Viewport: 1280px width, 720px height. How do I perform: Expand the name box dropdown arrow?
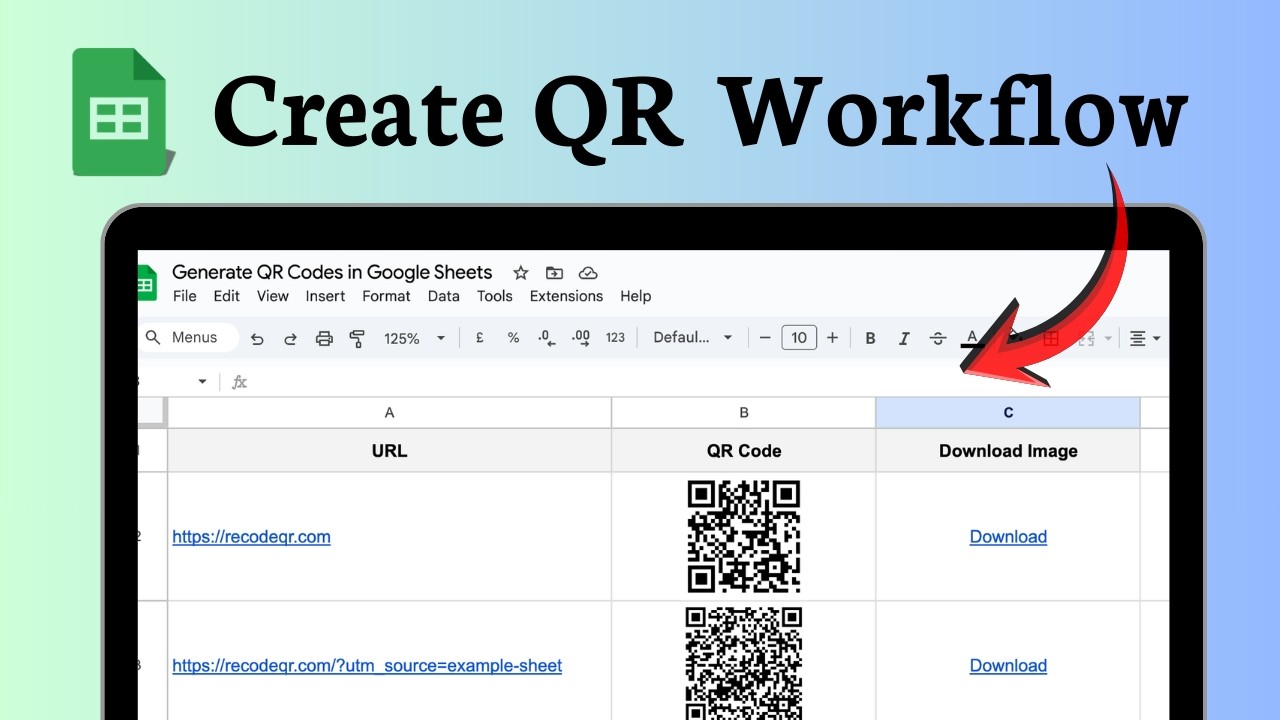click(202, 382)
